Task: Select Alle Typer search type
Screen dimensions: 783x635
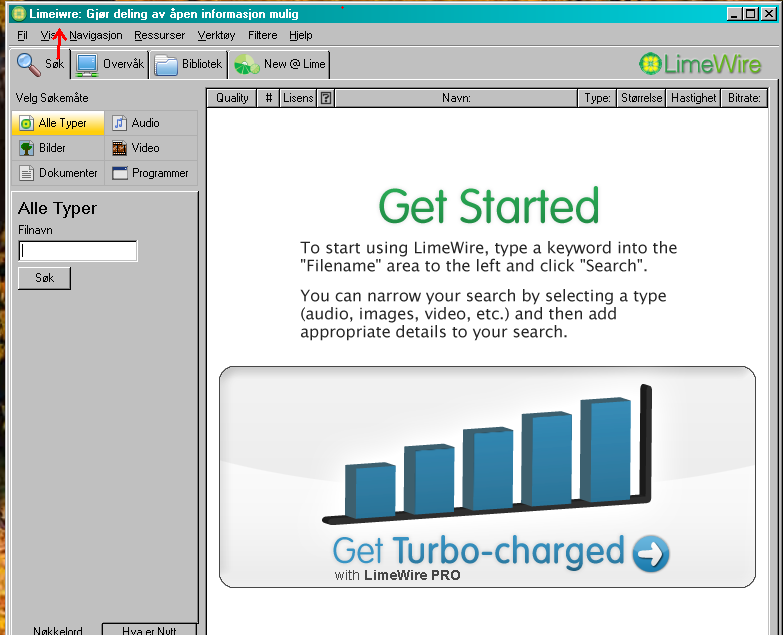Action: (x=58, y=123)
